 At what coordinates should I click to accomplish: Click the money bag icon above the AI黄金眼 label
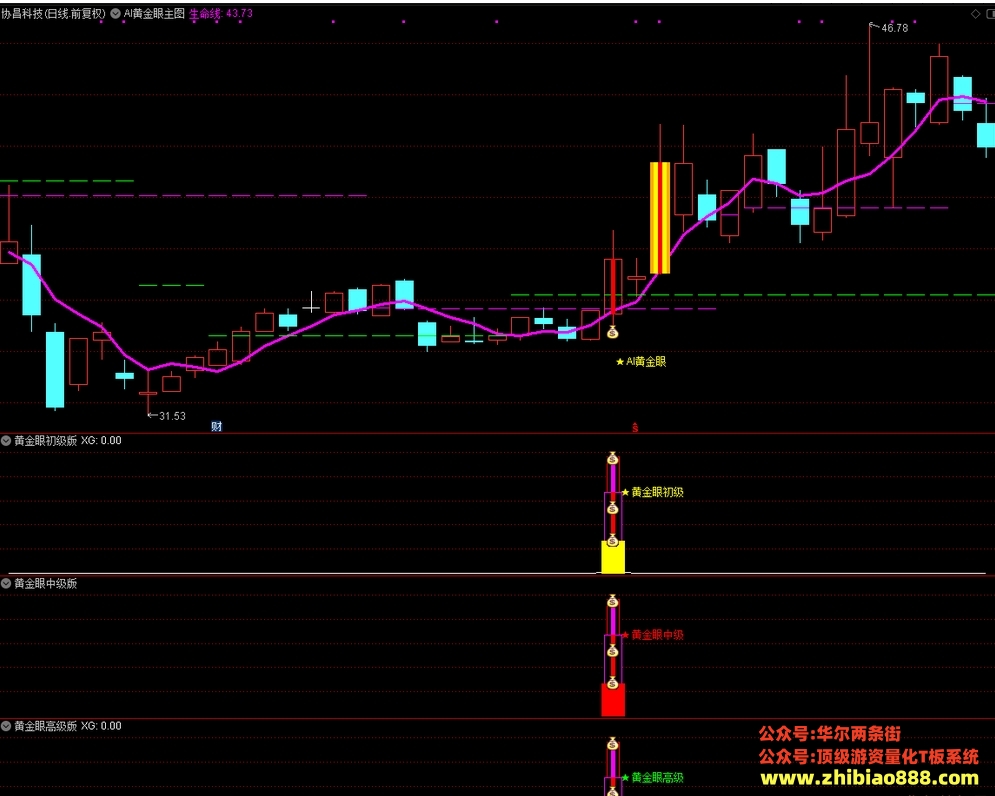point(612,331)
